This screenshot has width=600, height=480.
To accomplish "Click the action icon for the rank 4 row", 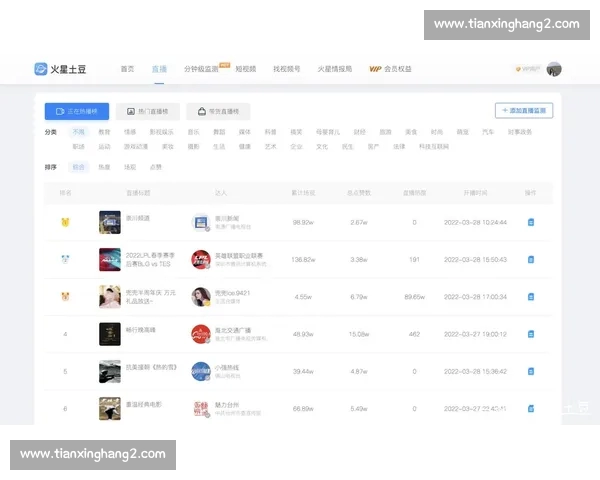I will point(531,334).
